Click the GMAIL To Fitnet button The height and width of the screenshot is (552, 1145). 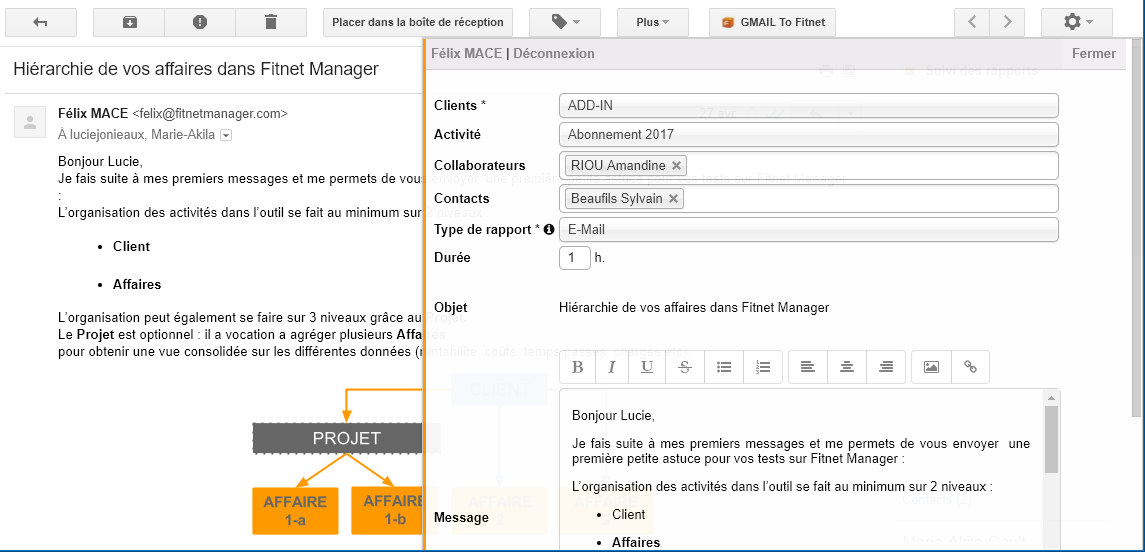tap(772, 22)
